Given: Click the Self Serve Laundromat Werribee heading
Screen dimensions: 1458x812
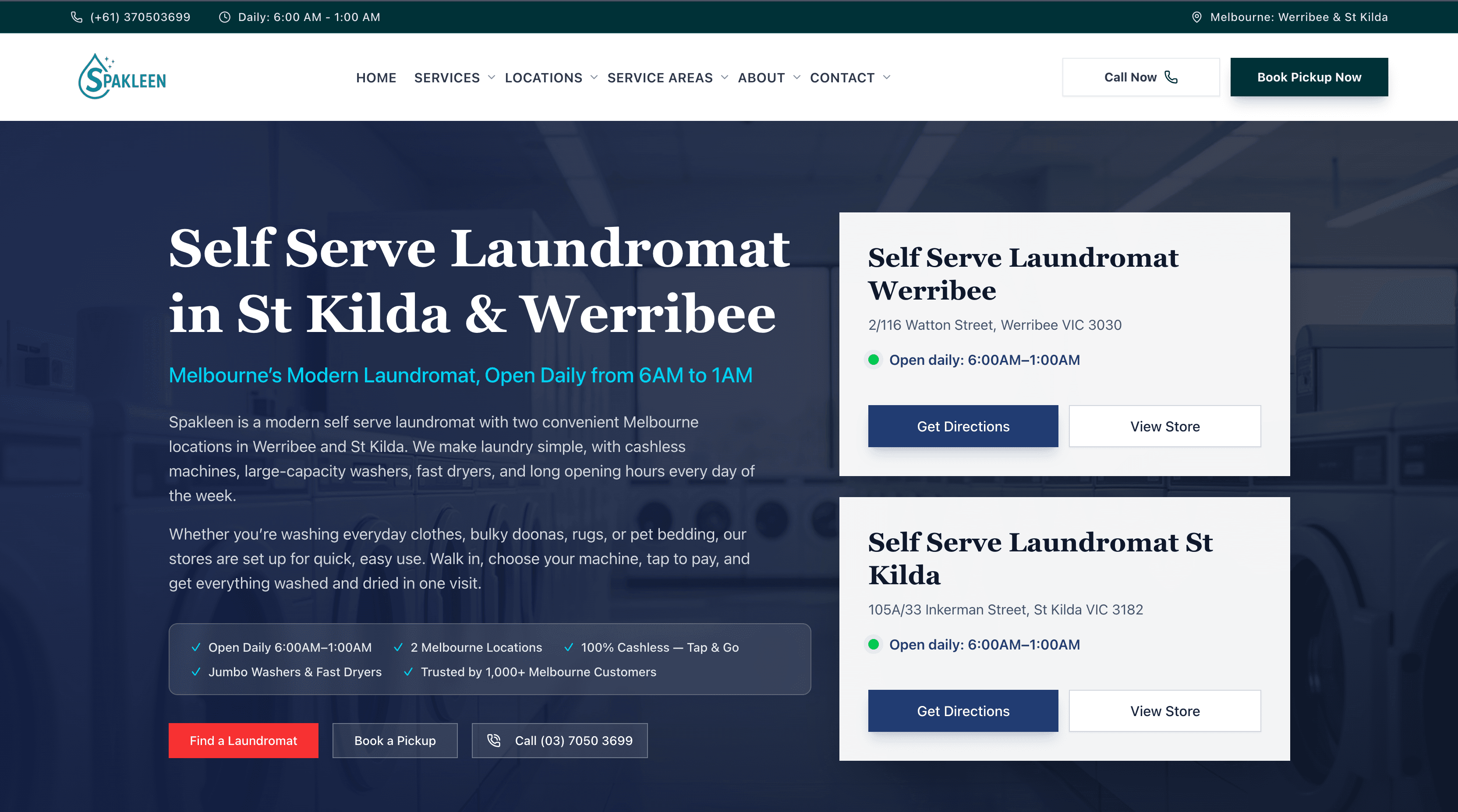Looking at the screenshot, I should pos(1023,274).
